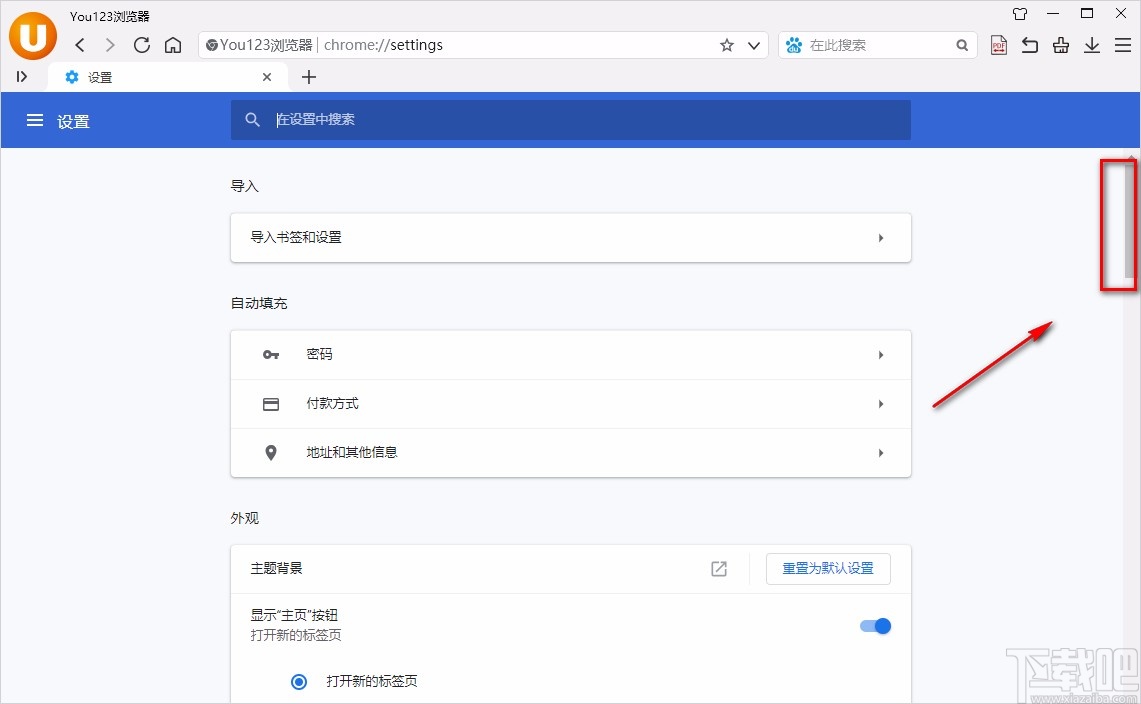Screen dimensions: 1141x704
Task: Click the Baidu search engine icon
Action: (794, 45)
